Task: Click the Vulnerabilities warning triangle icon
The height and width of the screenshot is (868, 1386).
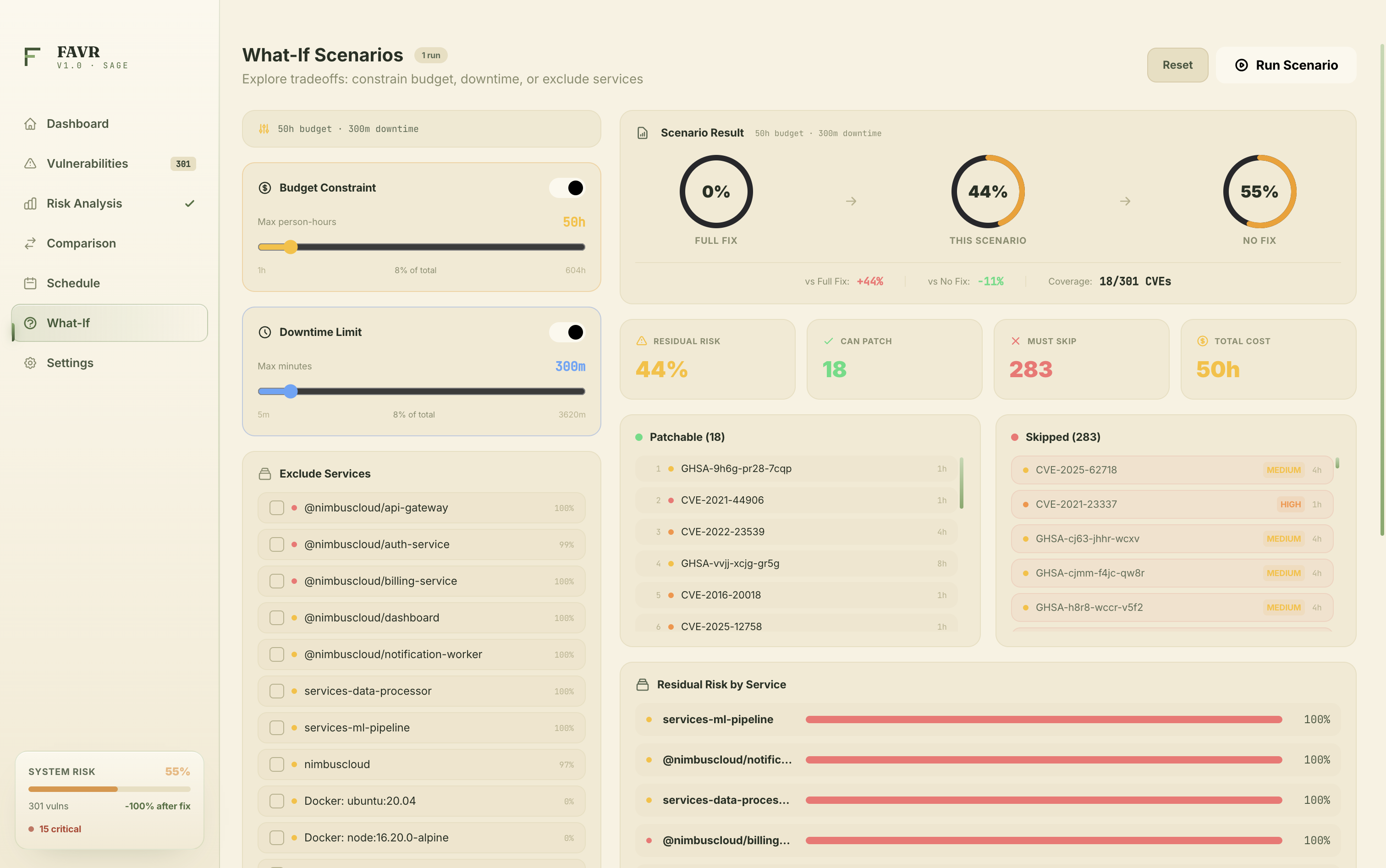Action: [x=30, y=164]
